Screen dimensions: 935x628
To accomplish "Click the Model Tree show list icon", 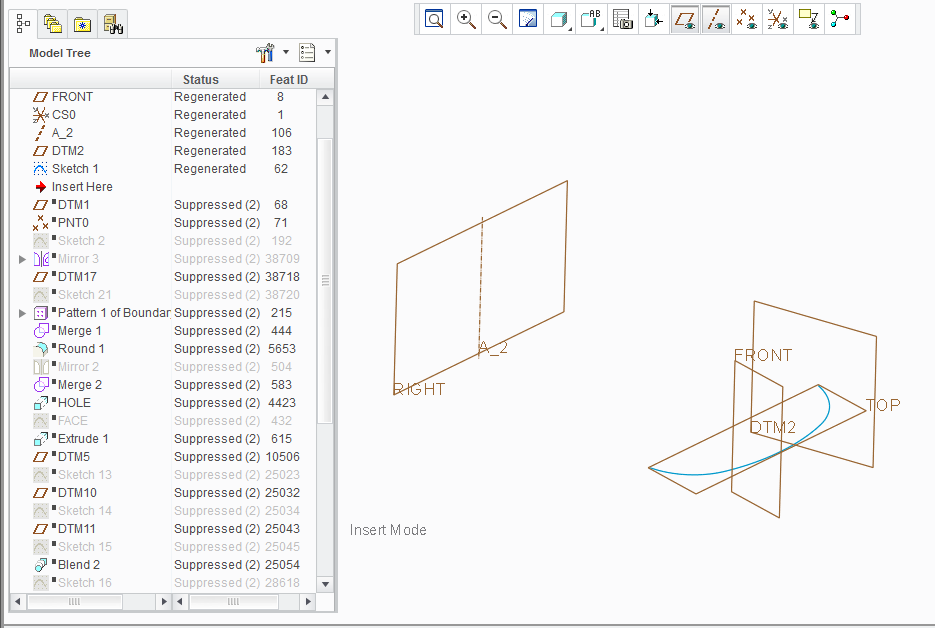I will 307,52.
